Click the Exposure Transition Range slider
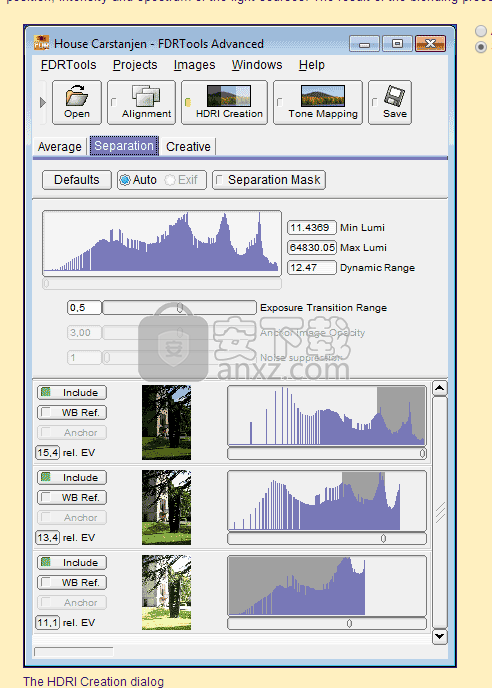492x688 pixels. click(179, 308)
